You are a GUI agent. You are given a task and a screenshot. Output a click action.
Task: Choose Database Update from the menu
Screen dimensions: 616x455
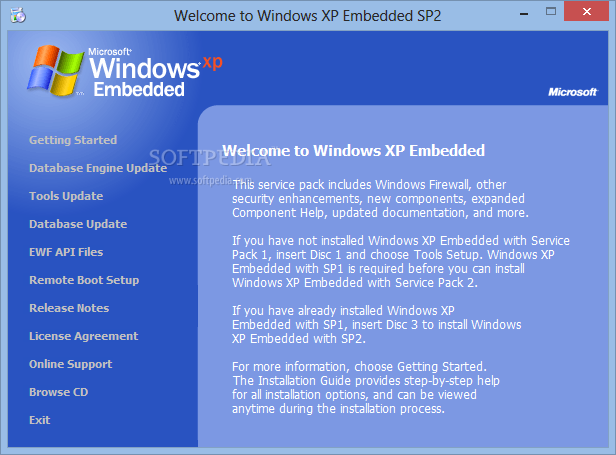78,224
